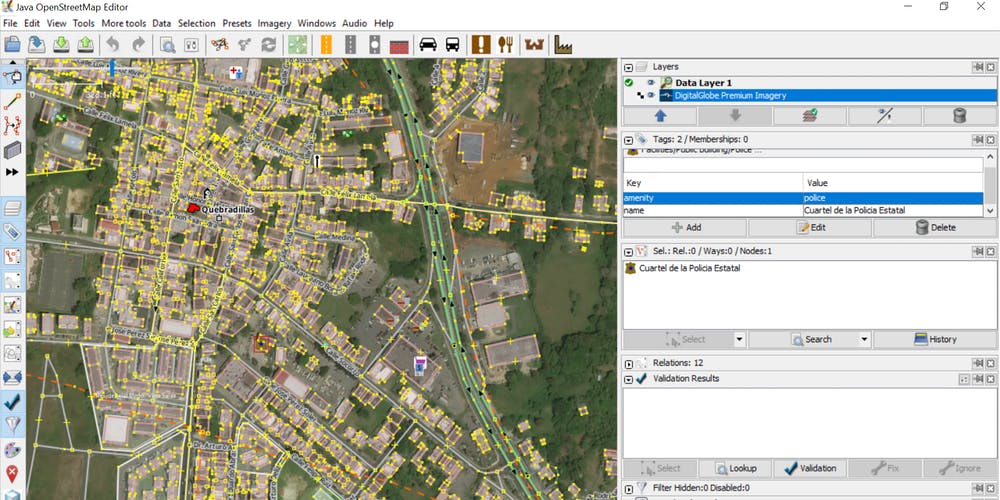Toggle the Map paint styles palette in sidebar
Viewport: 1000px width, 500px height.
[12, 450]
